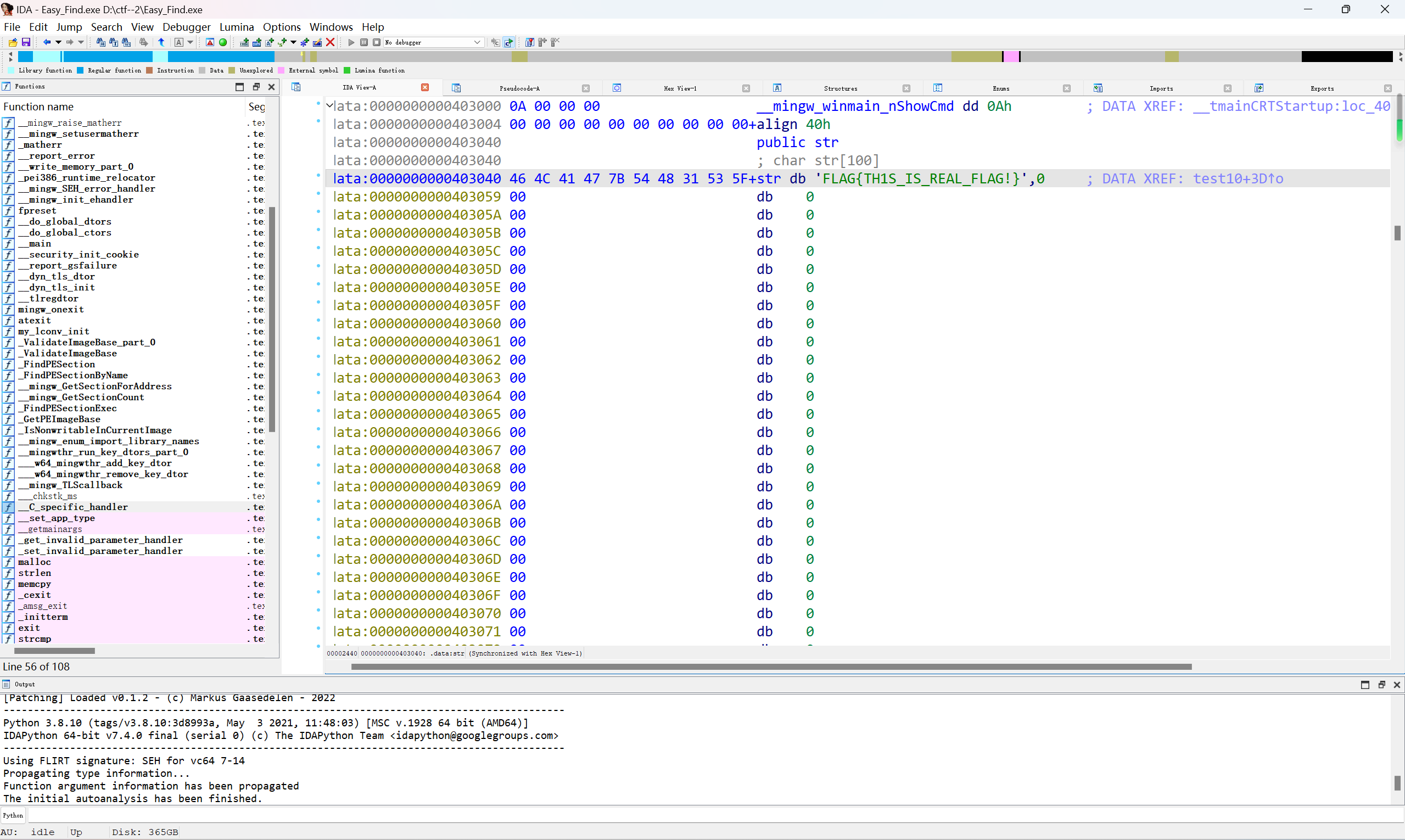Click the red X delete icon
1405x840 pixels.
[331, 42]
